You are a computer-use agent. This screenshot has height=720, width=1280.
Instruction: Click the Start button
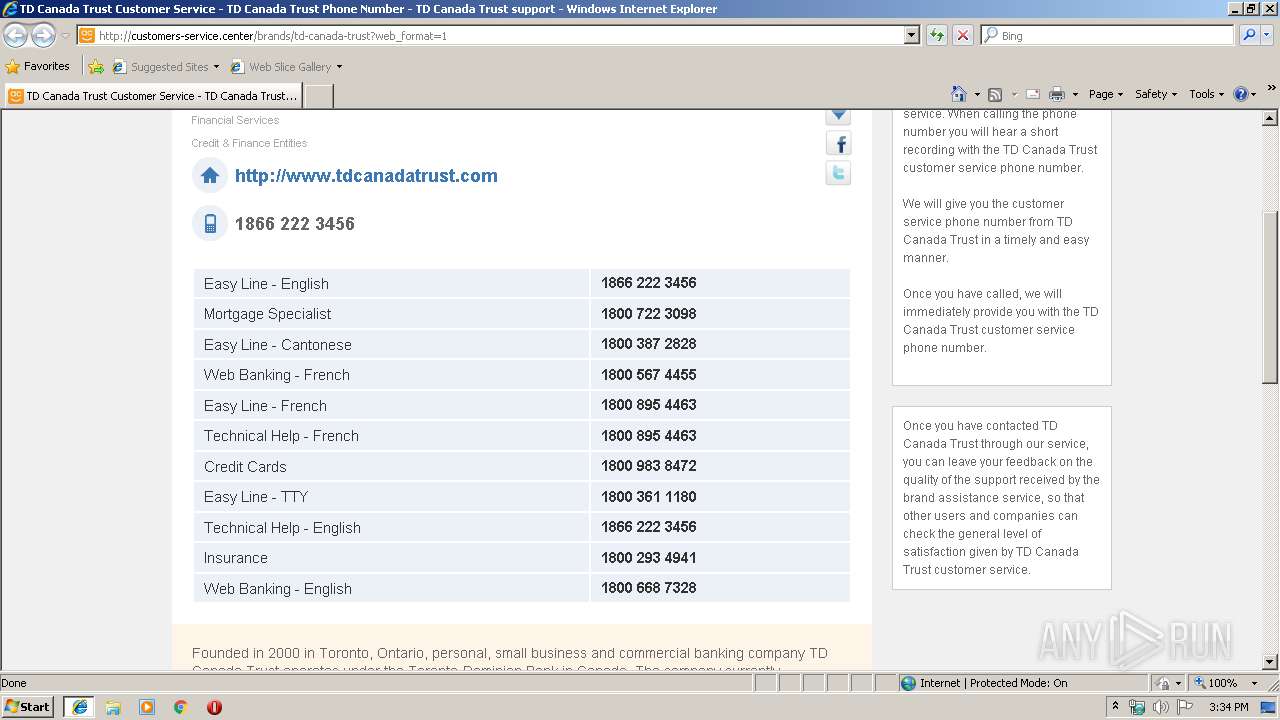point(28,707)
